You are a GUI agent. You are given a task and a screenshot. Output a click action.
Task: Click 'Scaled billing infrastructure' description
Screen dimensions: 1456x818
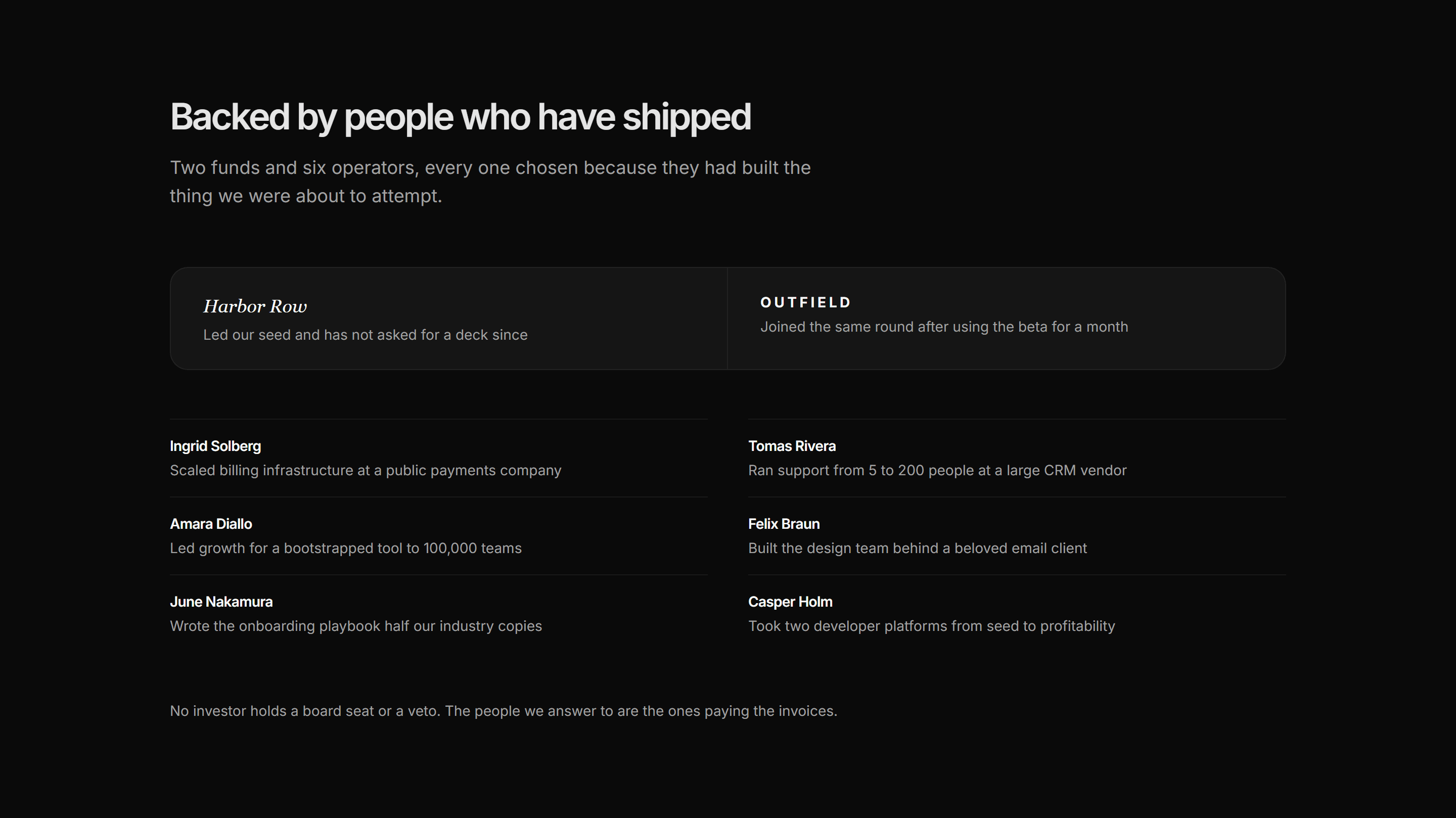366,470
